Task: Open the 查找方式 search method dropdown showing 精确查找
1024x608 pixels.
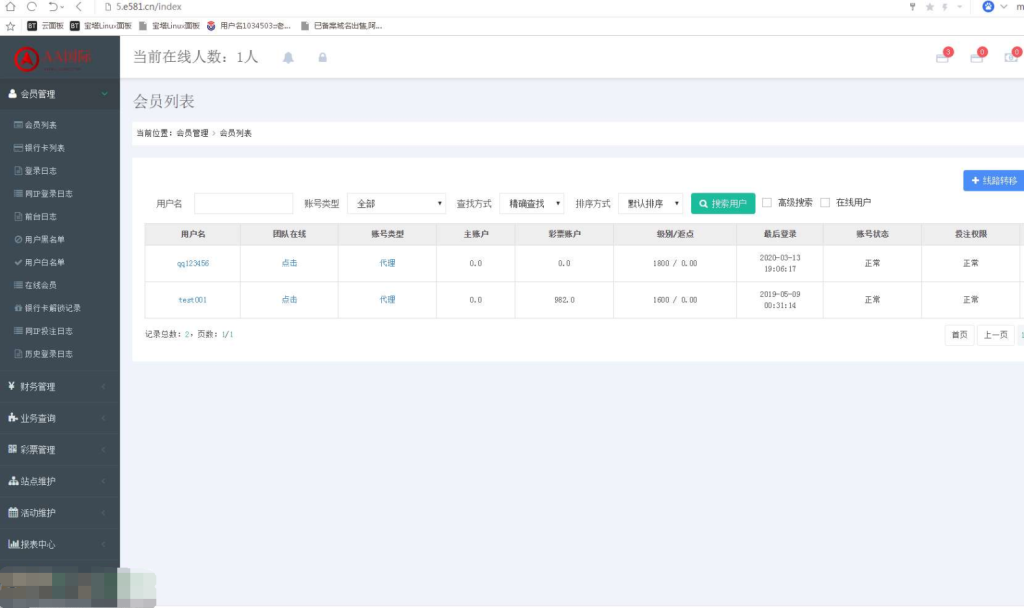Action: click(533, 203)
